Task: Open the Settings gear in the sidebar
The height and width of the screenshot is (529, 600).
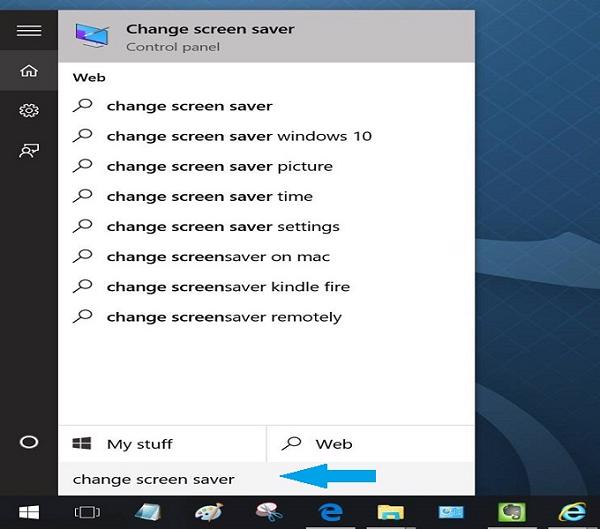Action: coord(29,111)
